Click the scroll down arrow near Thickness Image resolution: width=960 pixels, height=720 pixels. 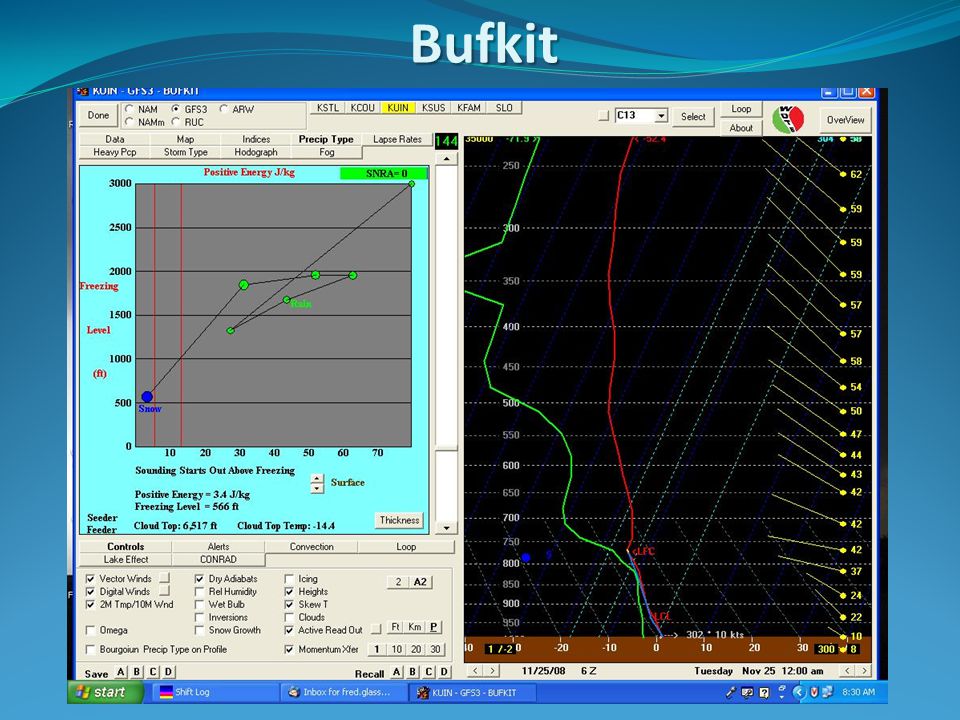(446, 527)
